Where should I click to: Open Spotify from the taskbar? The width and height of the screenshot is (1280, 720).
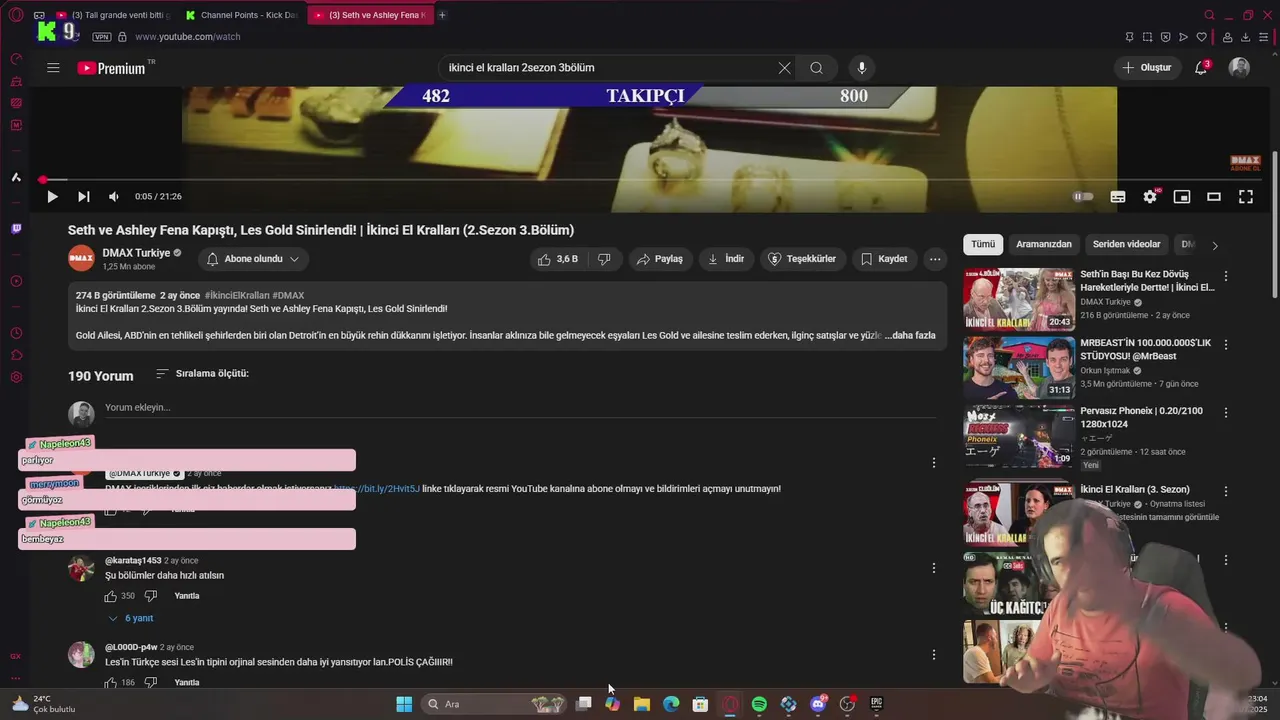click(x=759, y=704)
